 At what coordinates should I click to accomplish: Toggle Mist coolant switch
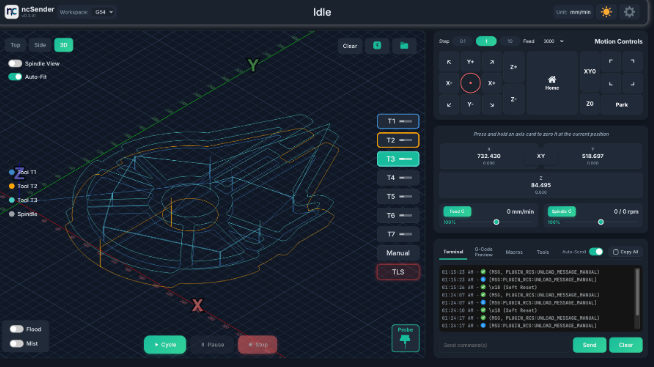click(16, 344)
